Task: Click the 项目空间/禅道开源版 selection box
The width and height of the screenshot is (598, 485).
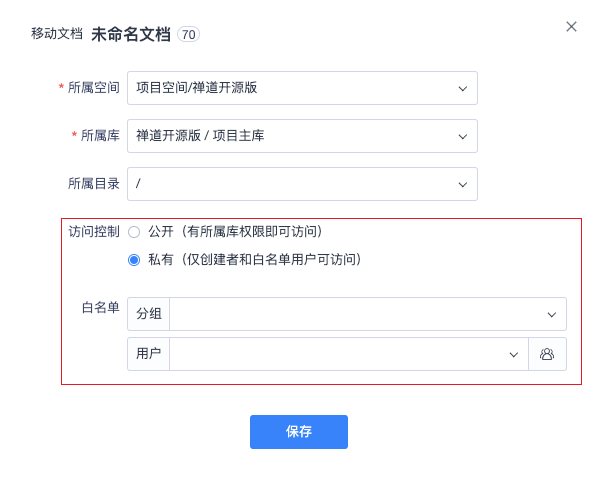Action: 302,88
